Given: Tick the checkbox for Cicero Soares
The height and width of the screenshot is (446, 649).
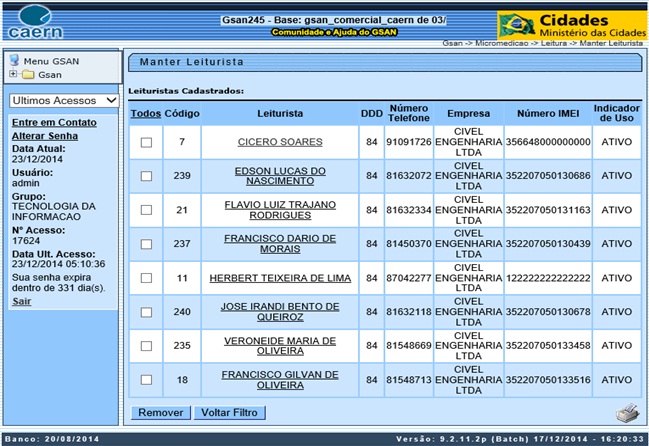Looking at the screenshot, I should point(146,142).
